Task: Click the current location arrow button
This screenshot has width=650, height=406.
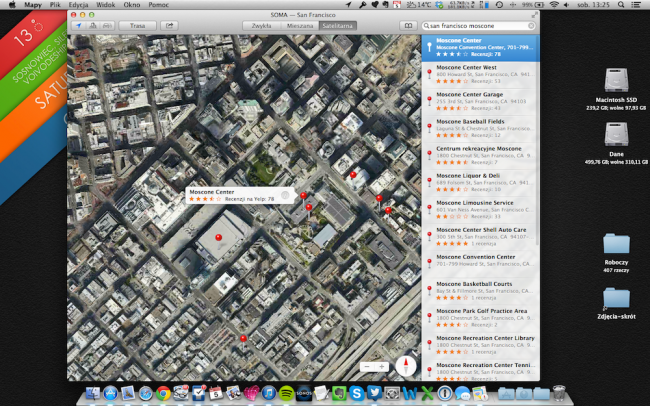Action: point(78,26)
